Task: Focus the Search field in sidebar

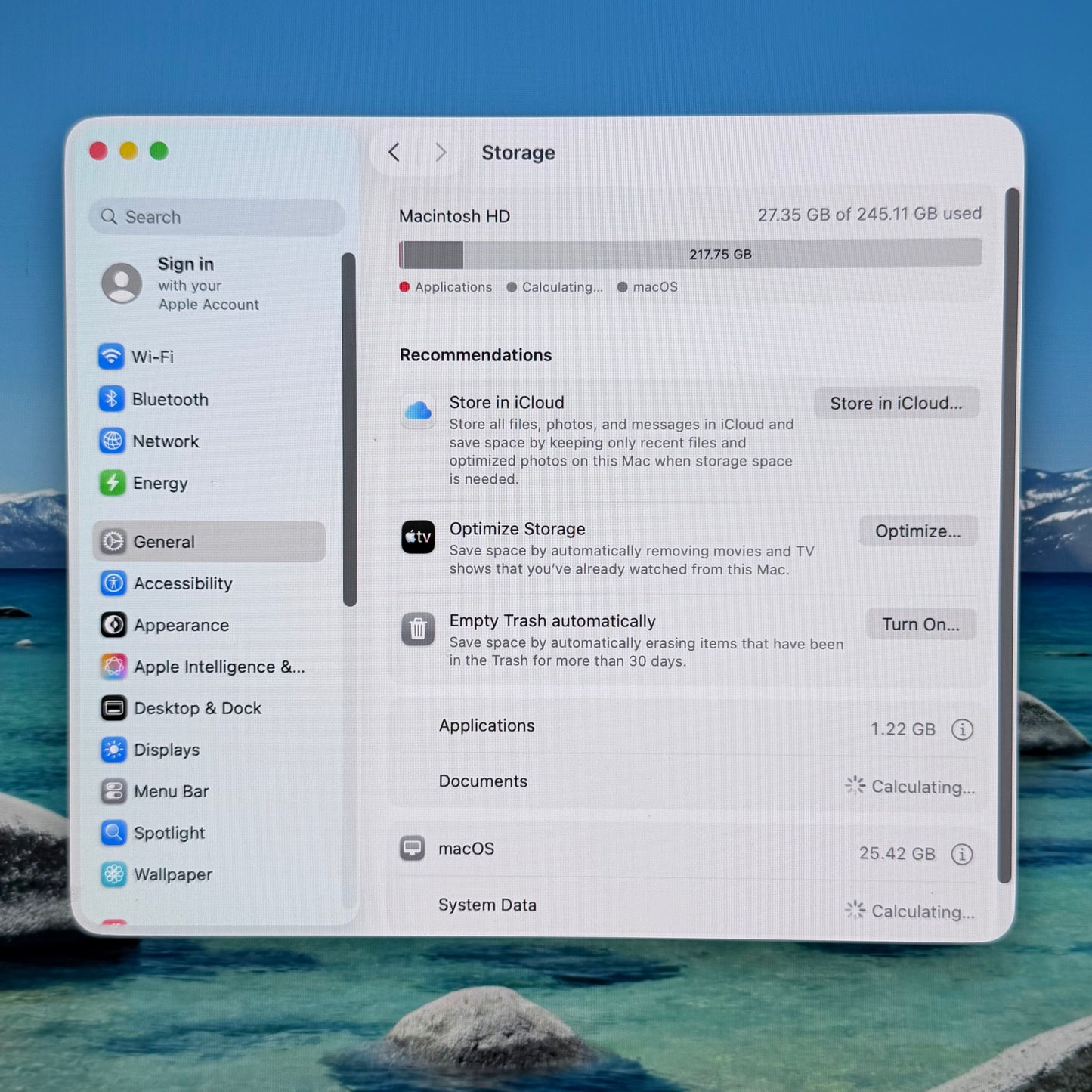Action: coord(217,217)
